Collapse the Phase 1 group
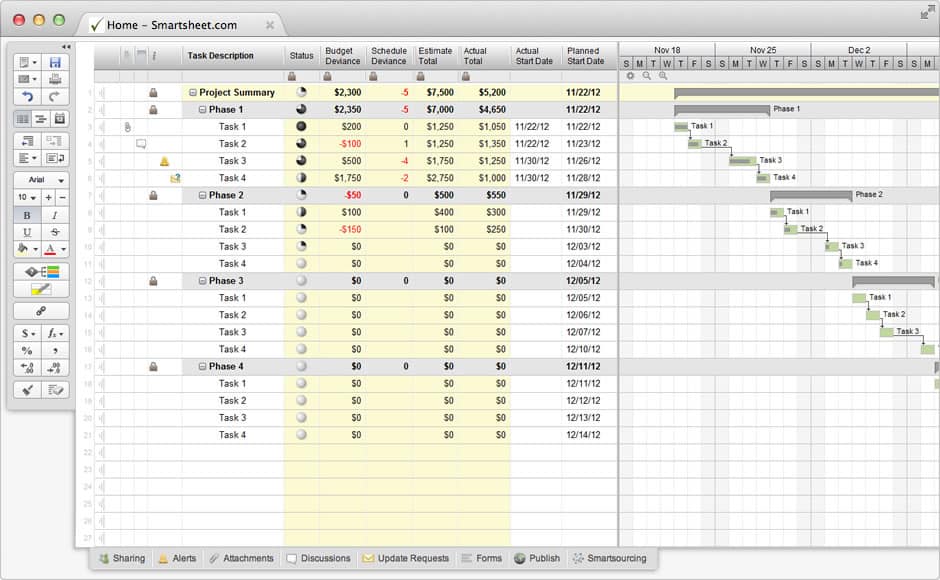 203,110
